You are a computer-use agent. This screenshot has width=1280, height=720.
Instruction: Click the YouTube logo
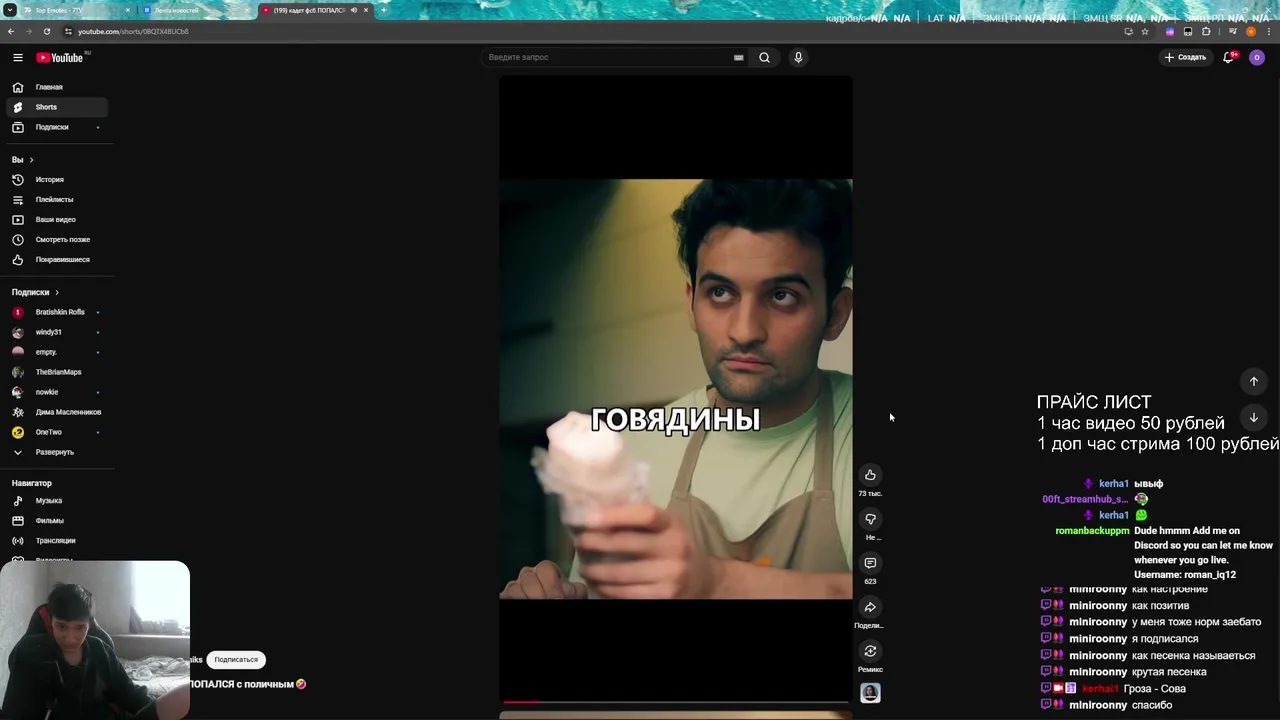(60, 57)
